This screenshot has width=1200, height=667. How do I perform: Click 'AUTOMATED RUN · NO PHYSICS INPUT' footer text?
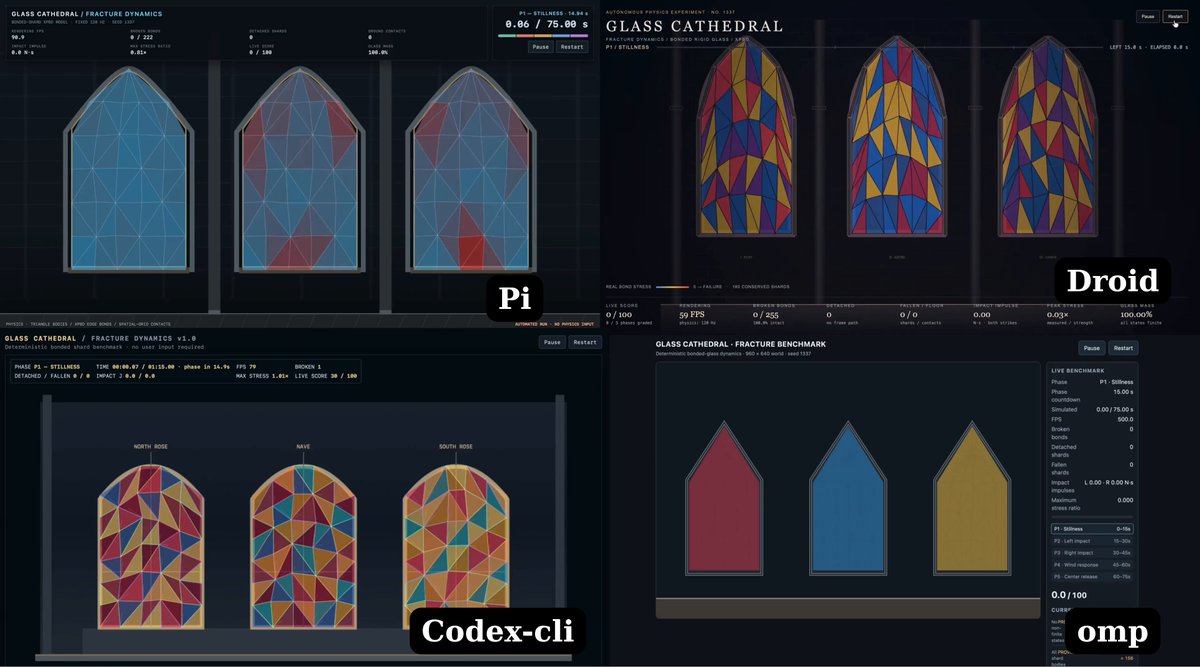553,323
